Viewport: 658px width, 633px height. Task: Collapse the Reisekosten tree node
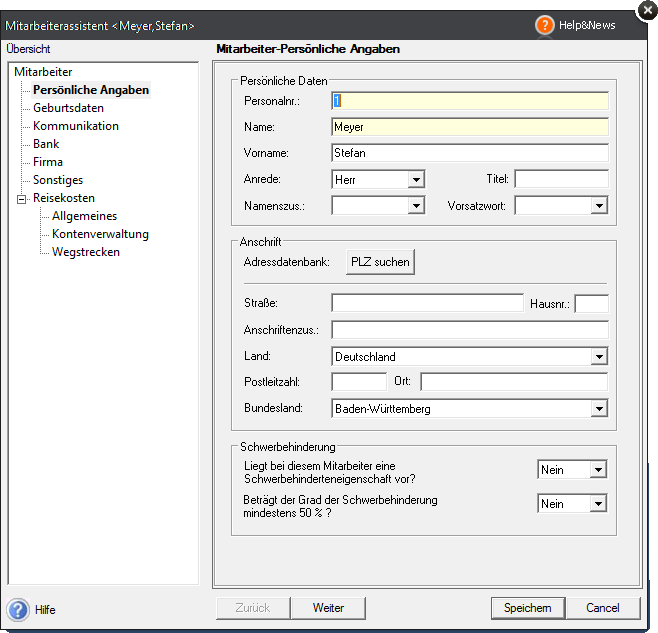(x=21, y=199)
